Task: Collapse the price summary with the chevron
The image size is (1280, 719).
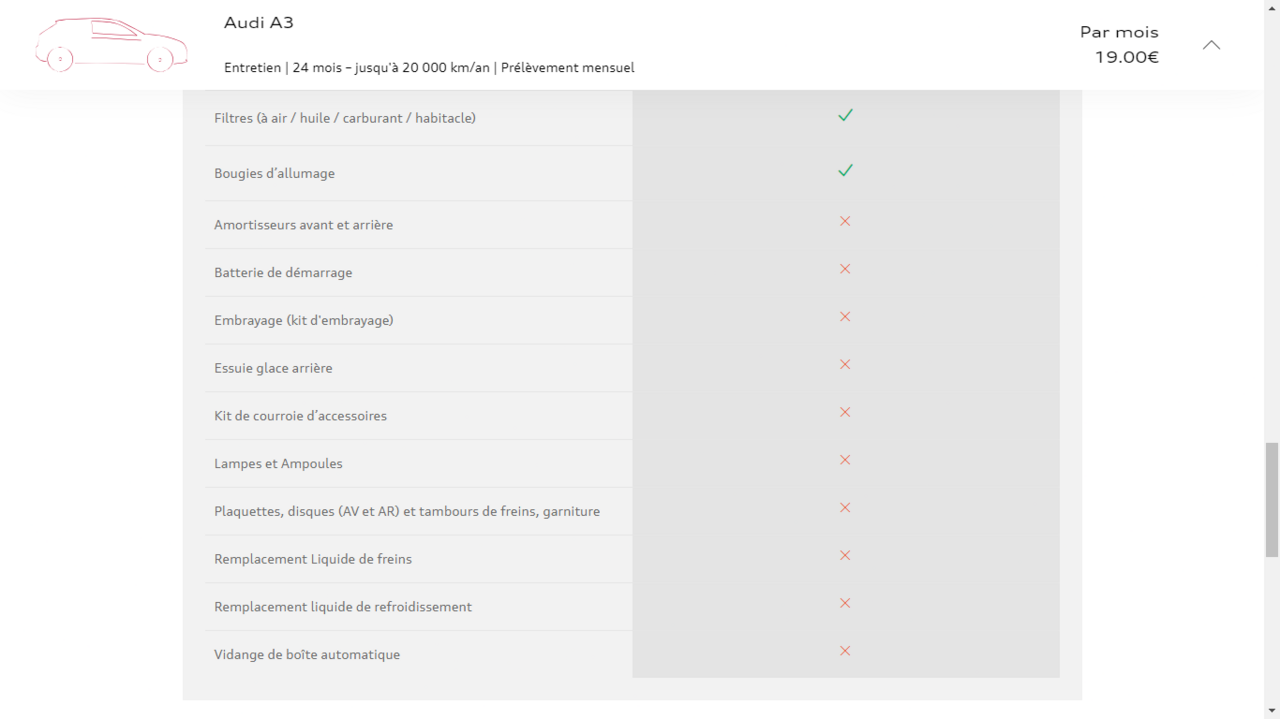Action: (x=1211, y=45)
